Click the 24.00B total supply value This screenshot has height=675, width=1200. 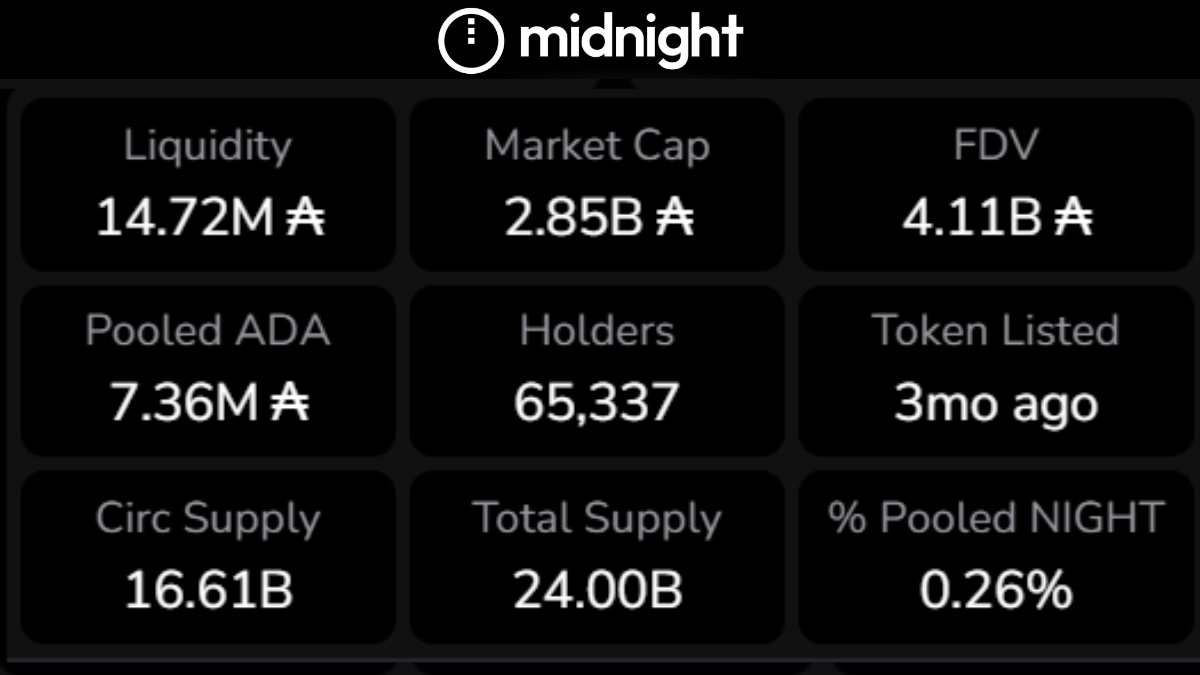tap(598, 591)
